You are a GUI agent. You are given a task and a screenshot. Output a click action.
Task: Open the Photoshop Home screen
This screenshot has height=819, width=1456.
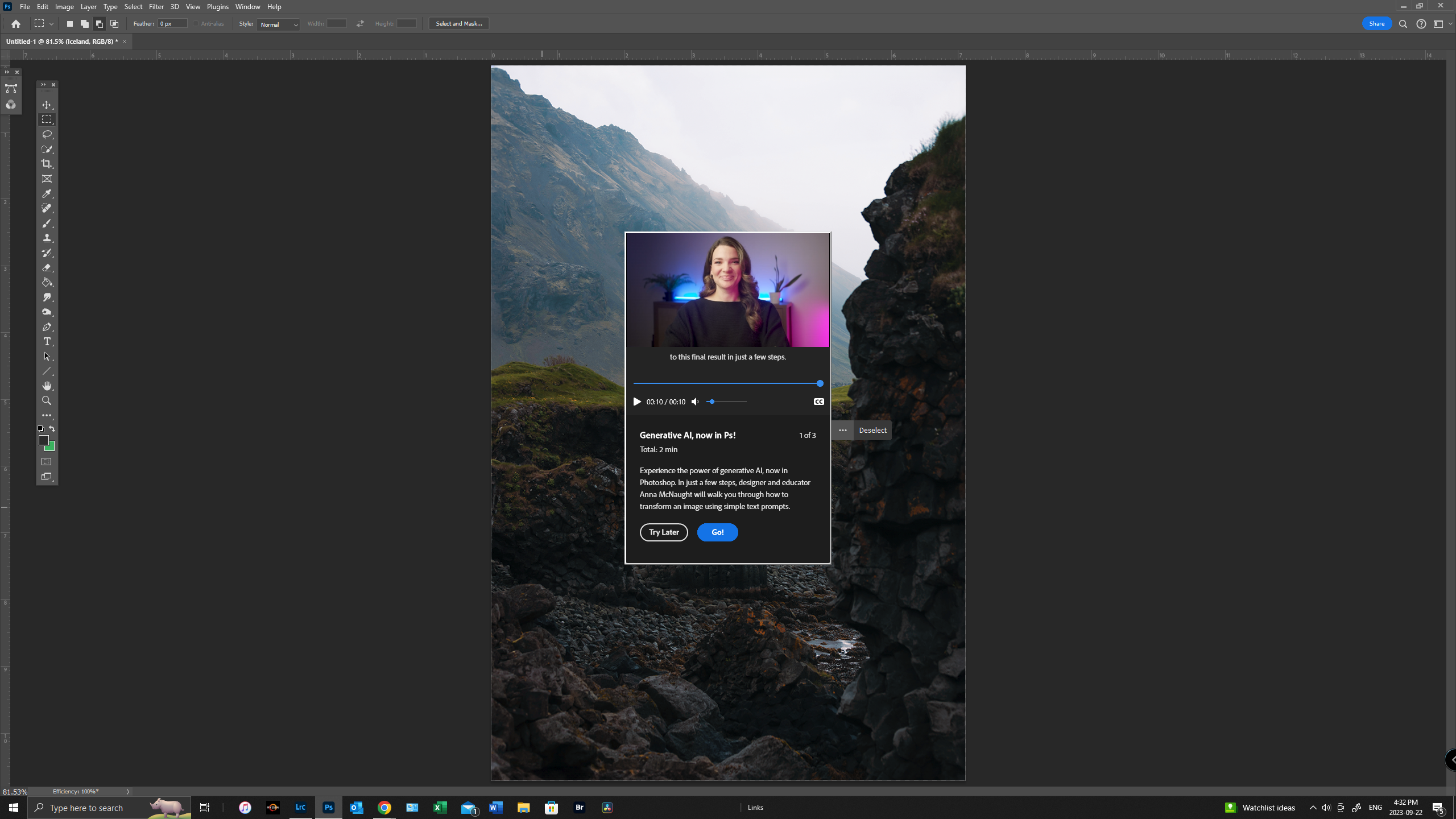coord(15,23)
